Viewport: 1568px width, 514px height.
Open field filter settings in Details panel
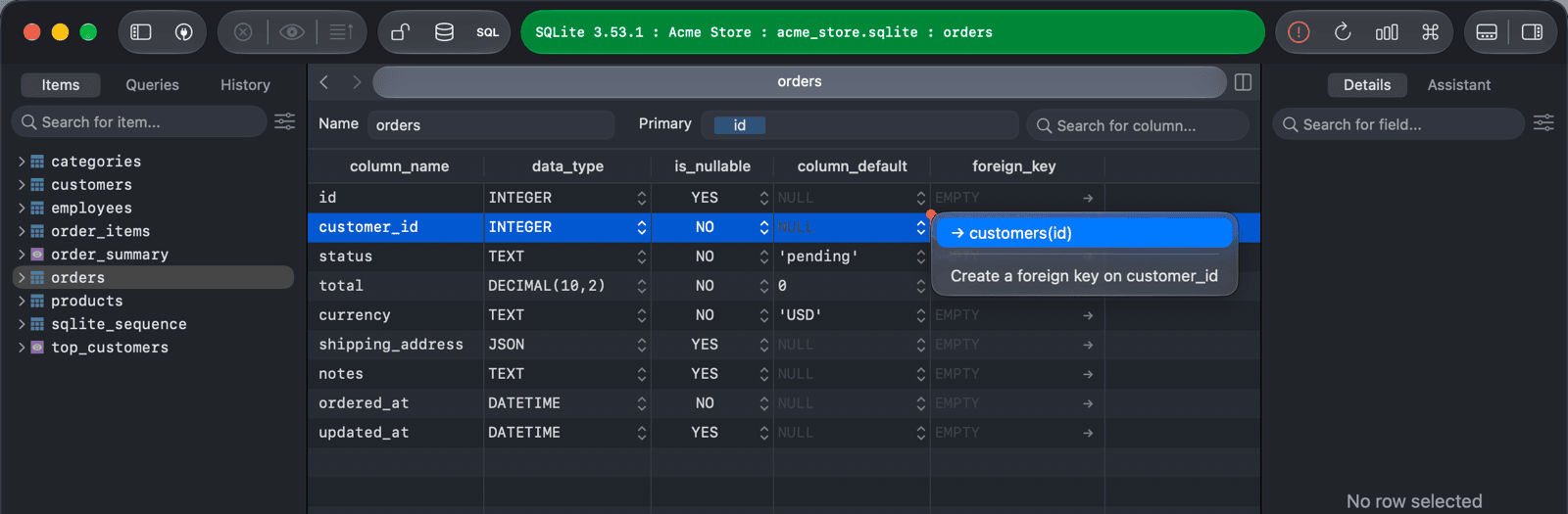[1543, 122]
